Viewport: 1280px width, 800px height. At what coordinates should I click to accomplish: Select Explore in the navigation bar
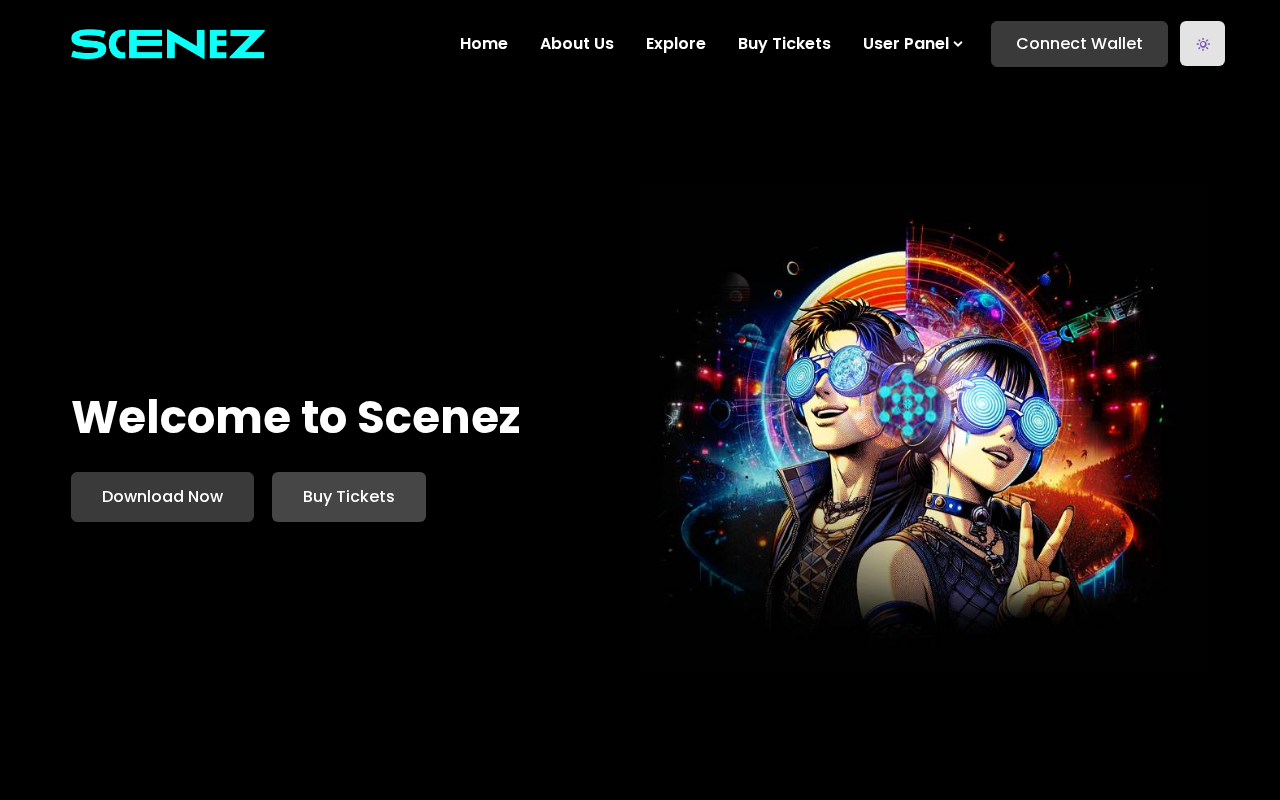676,44
